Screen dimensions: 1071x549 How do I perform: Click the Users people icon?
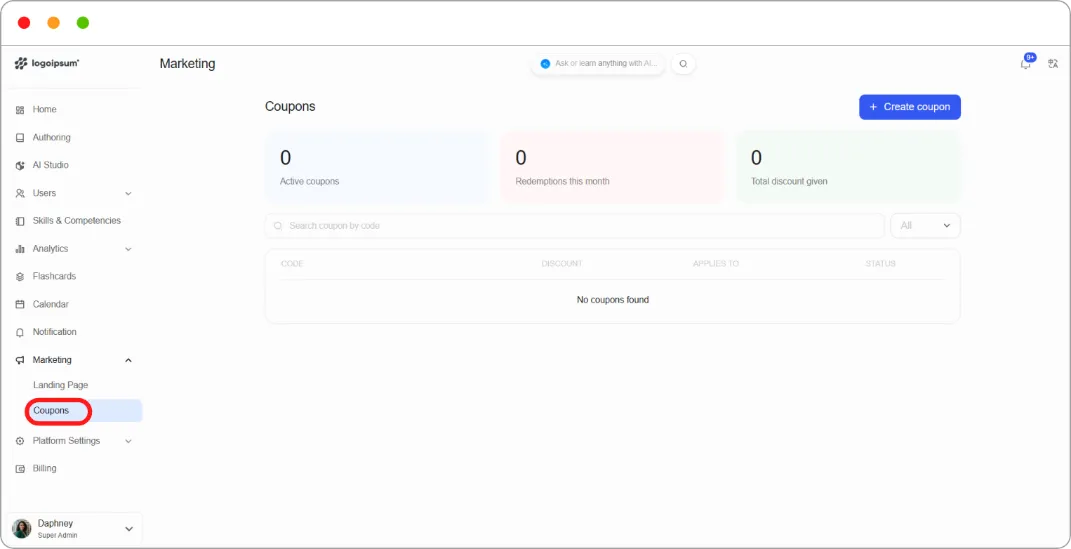(x=20, y=193)
